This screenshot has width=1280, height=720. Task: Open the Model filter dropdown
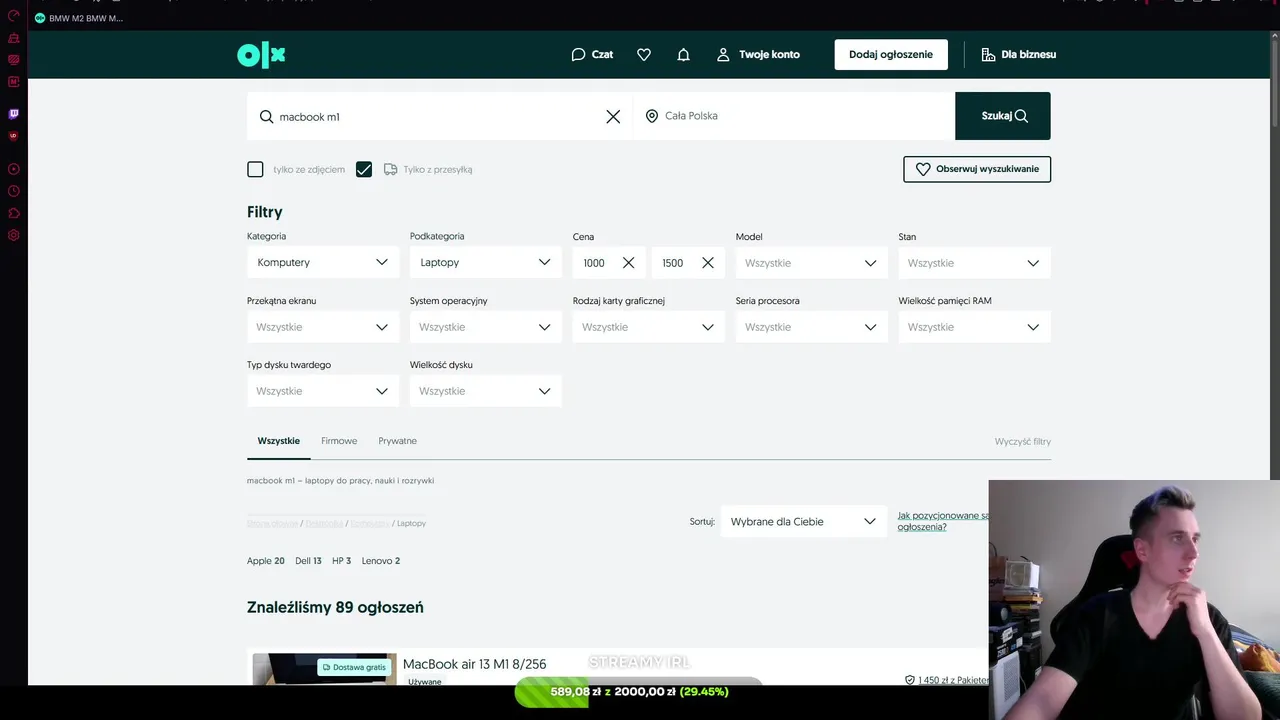[811, 263]
